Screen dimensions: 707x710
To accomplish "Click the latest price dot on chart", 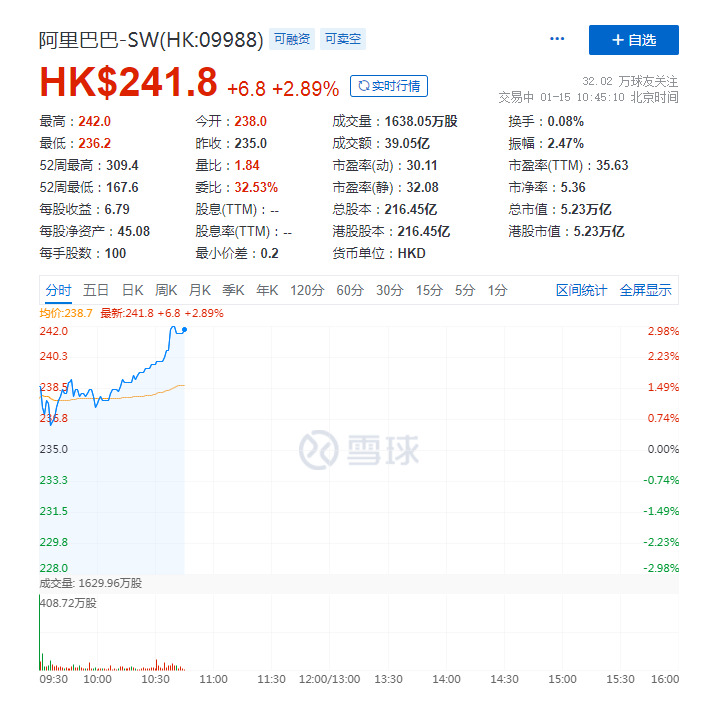I will point(184,330).
